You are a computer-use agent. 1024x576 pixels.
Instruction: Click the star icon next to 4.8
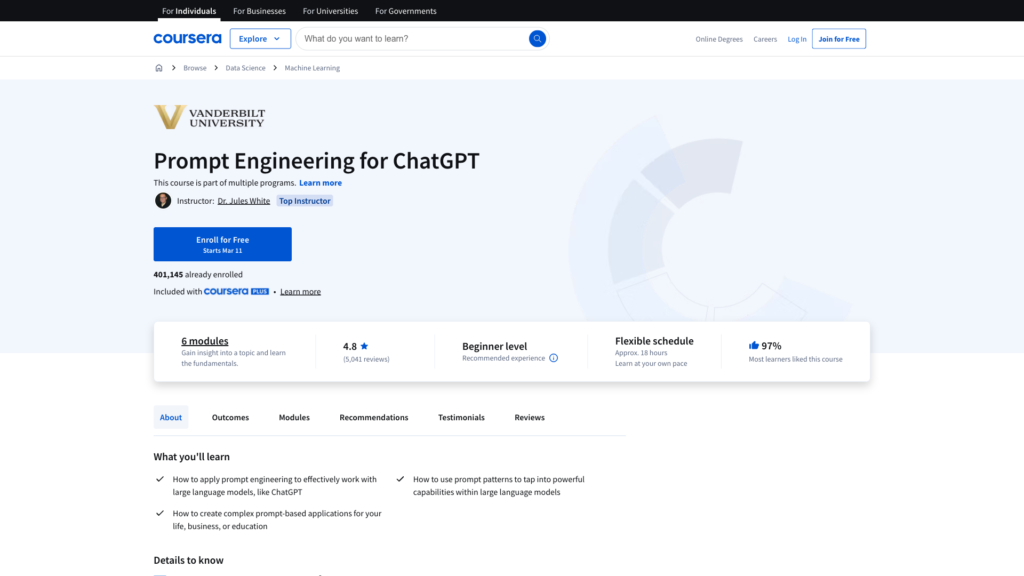coord(364,346)
